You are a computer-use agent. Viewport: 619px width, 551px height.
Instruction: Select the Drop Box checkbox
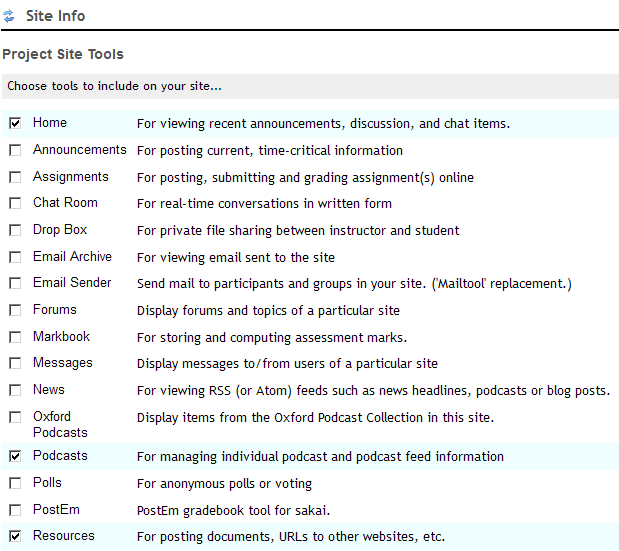click(x=15, y=231)
